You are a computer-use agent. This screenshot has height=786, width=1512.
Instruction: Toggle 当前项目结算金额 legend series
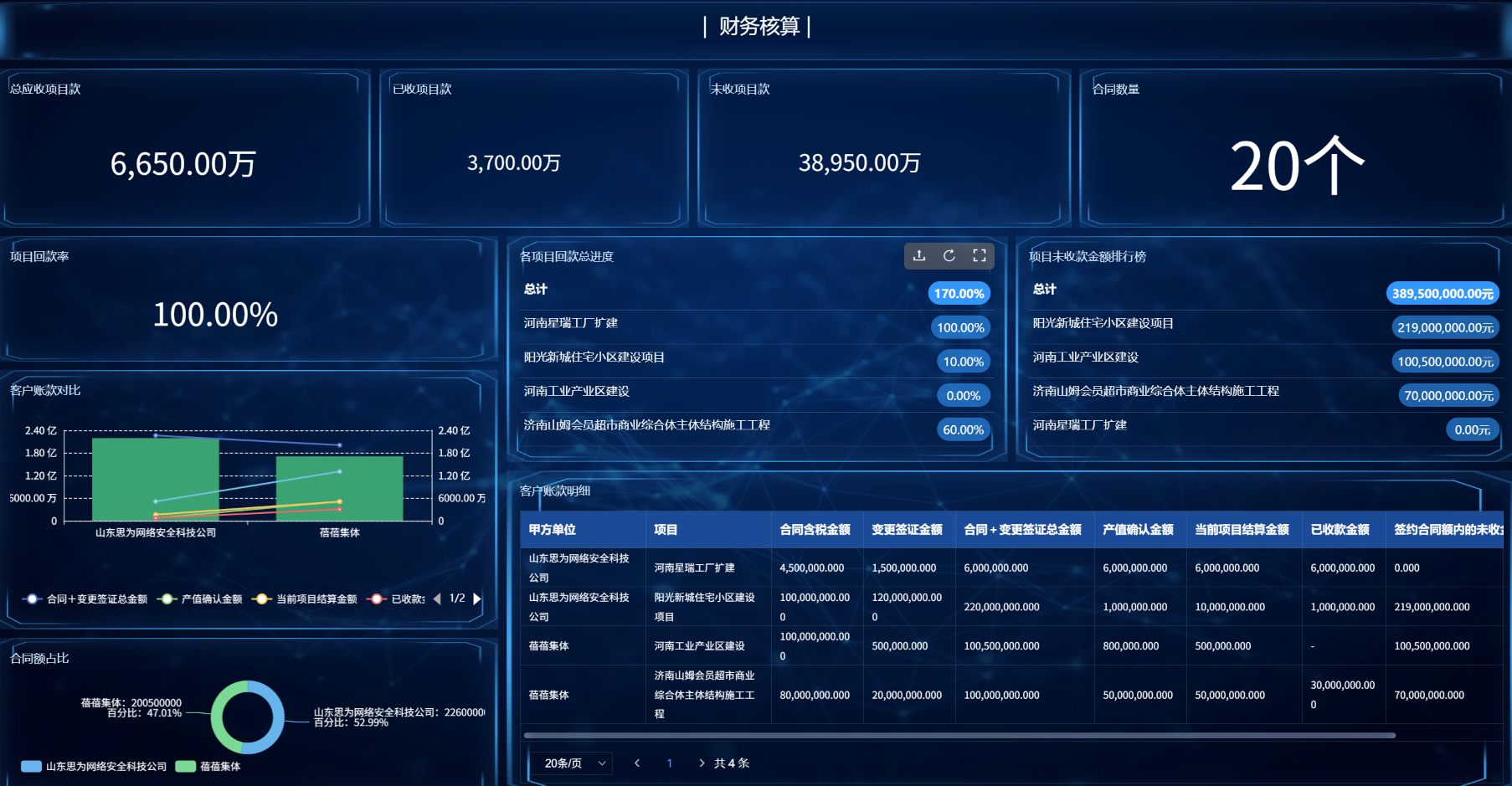click(x=306, y=599)
